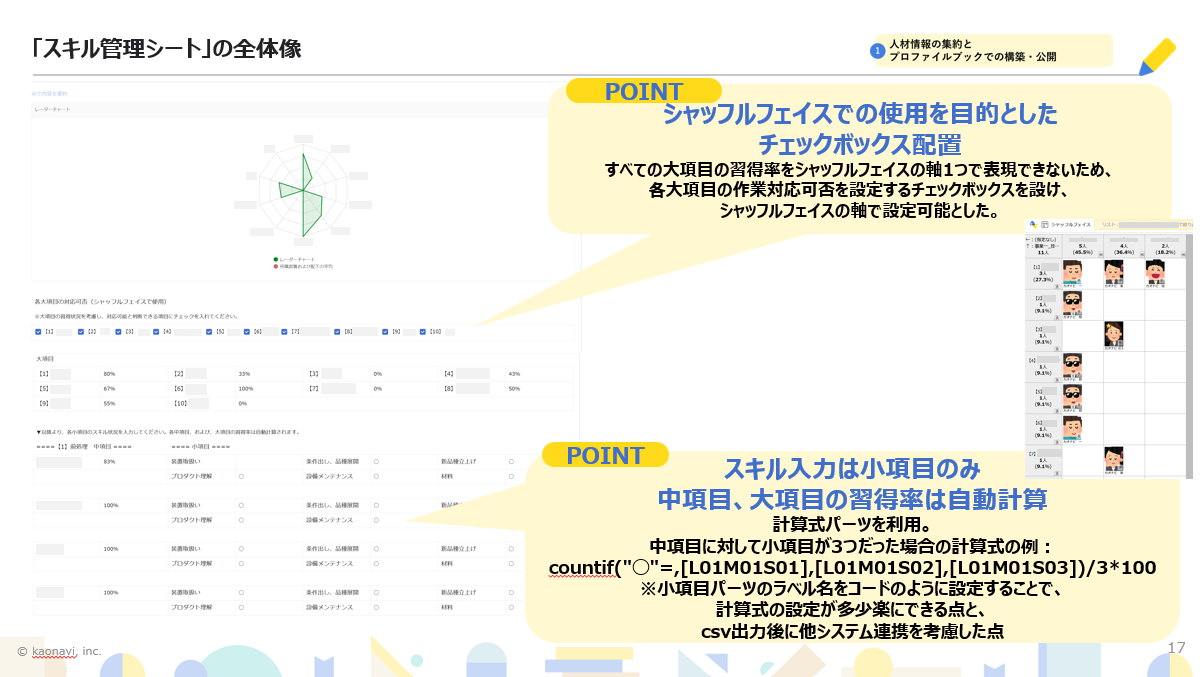This screenshot has width=1200, height=677.
Task: Expand the 5人 (45.5%) column header options
Action: pos(1100,253)
